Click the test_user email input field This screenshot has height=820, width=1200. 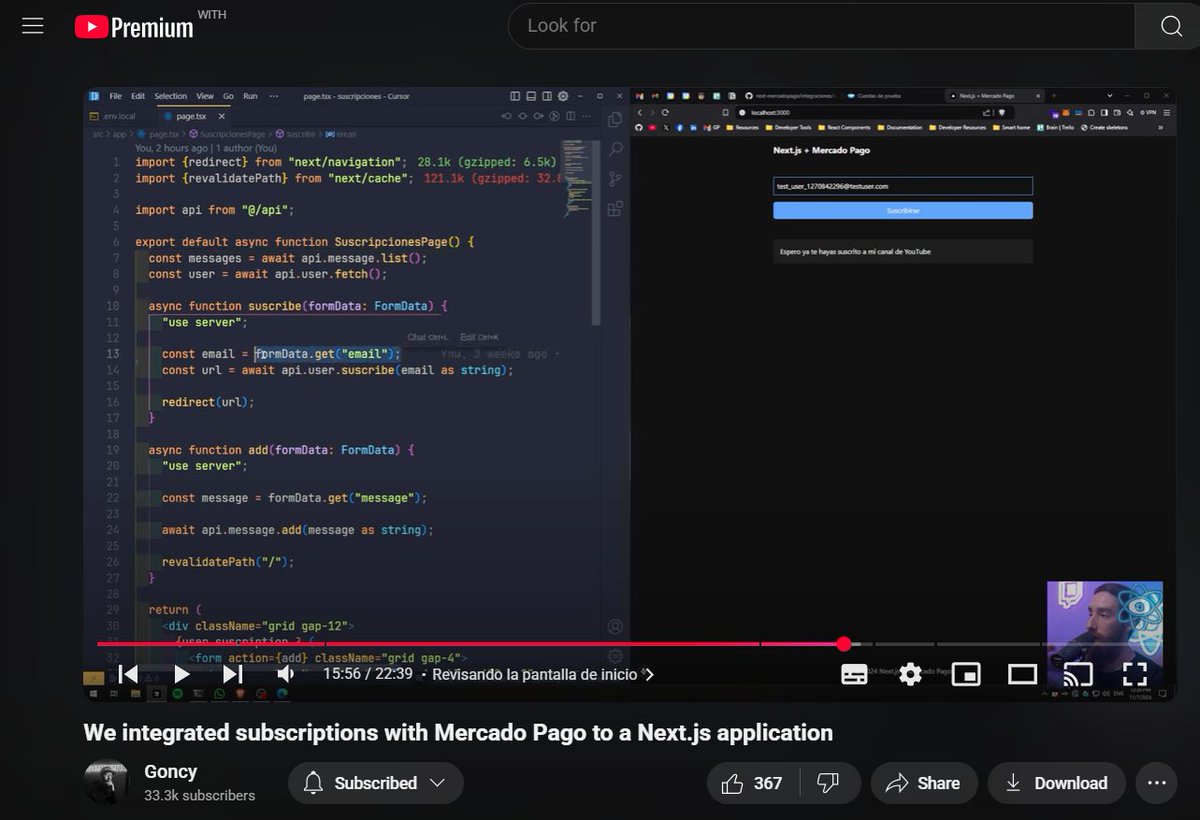(x=902, y=185)
